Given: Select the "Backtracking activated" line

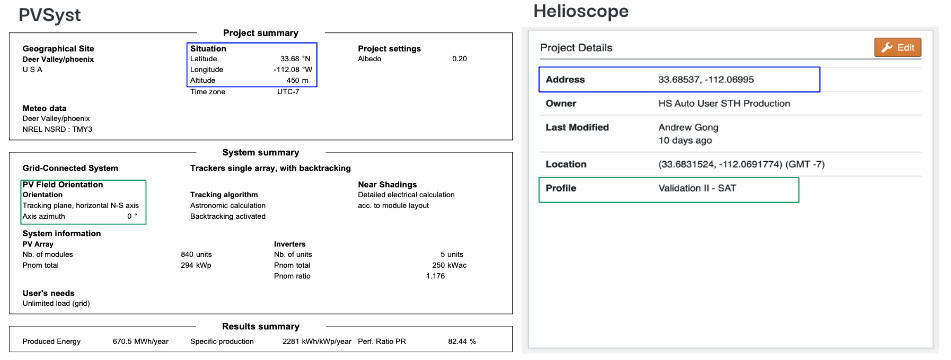Looking at the screenshot, I should [228, 216].
